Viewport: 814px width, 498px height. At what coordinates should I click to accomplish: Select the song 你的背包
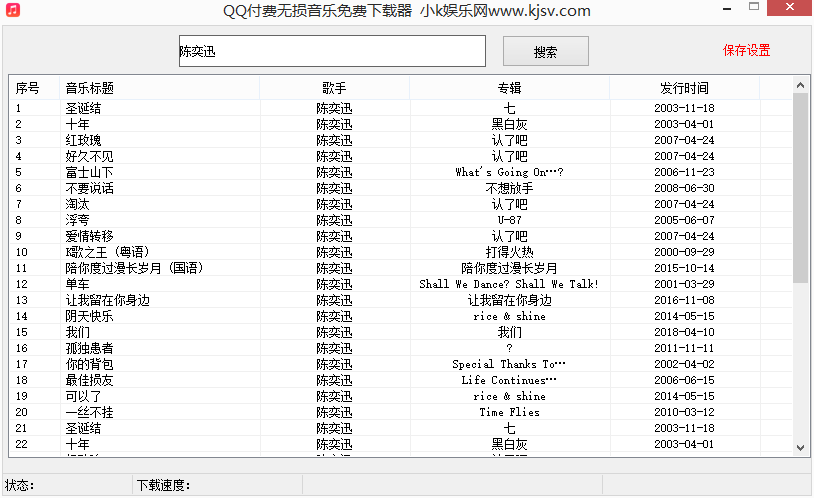point(89,365)
